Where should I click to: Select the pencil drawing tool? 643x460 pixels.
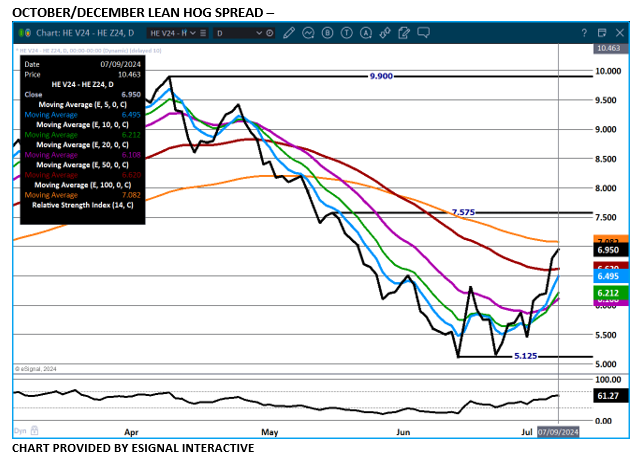tap(289, 32)
